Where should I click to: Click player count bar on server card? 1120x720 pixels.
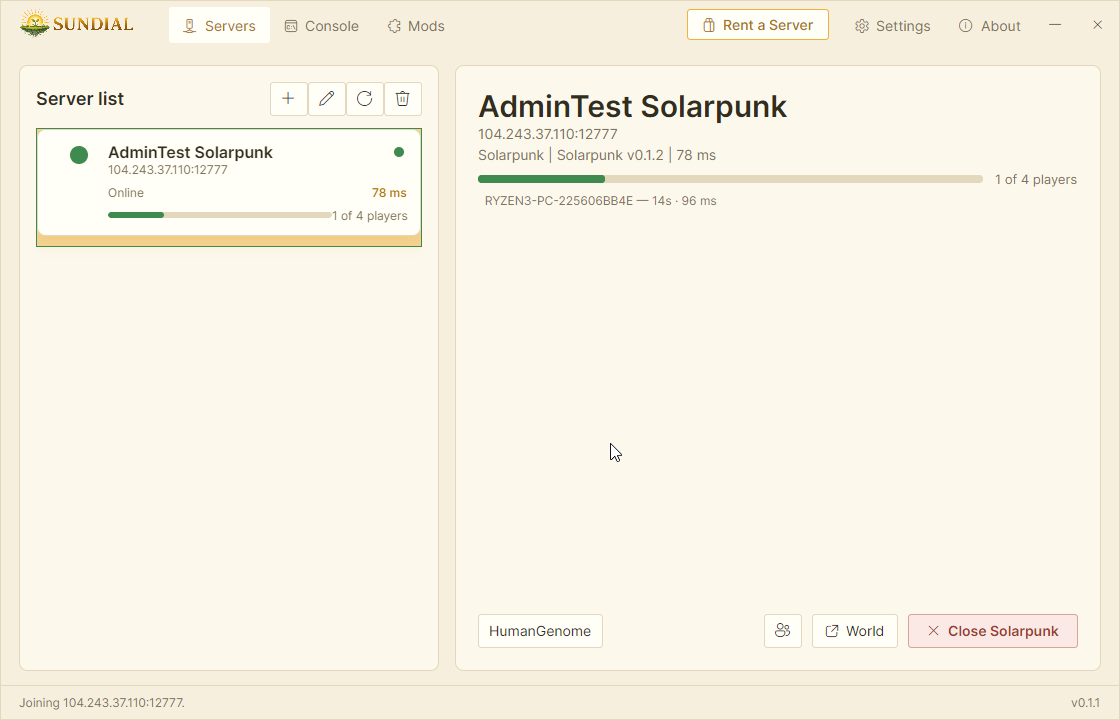pos(219,215)
